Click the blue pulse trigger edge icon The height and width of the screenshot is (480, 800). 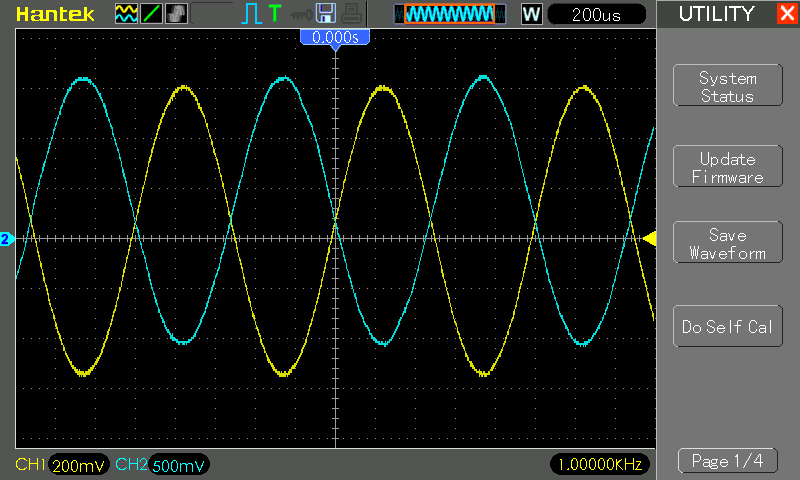(x=251, y=14)
